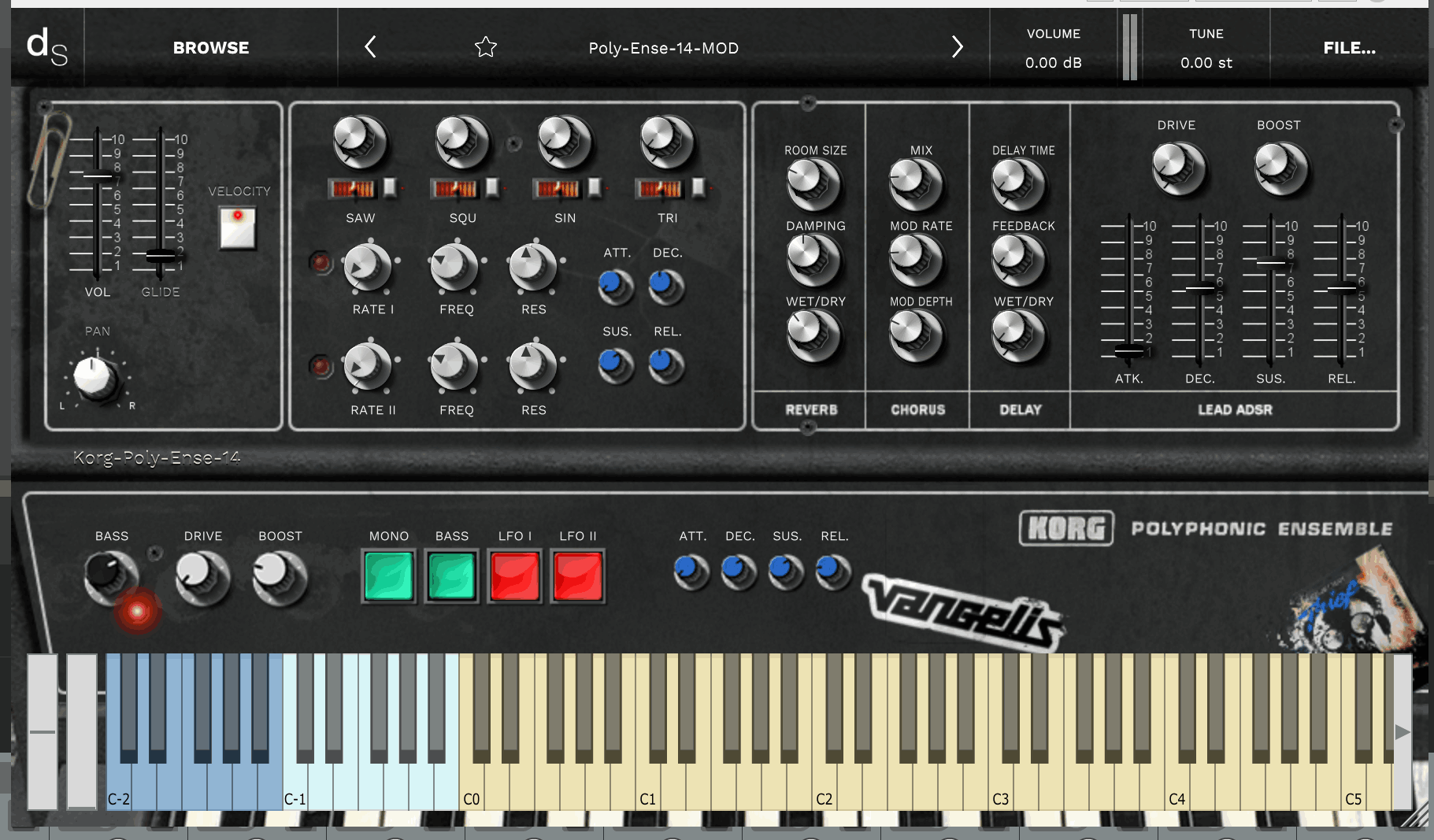1434x840 pixels.
Task: Toggle the MONO green button
Action: point(389,576)
